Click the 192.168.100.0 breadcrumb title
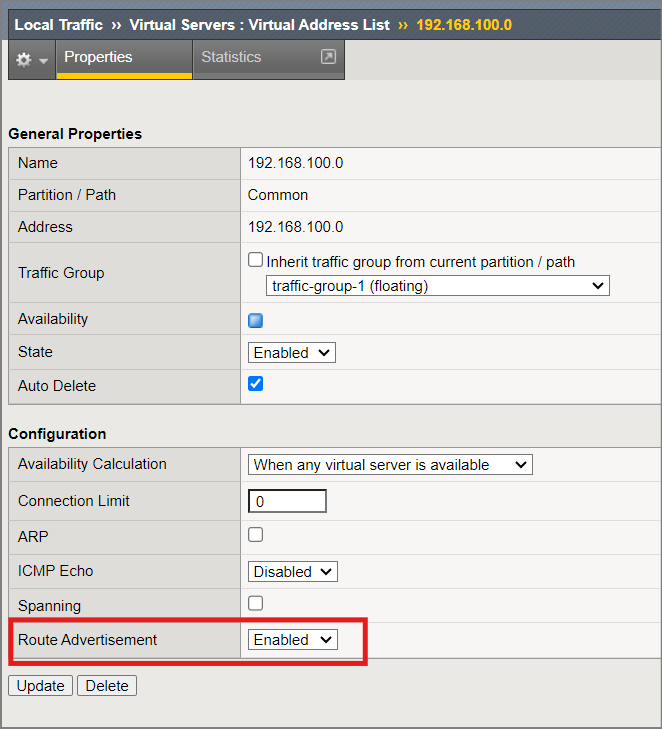This screenshot has height=729, width=662. coord(462,25)
